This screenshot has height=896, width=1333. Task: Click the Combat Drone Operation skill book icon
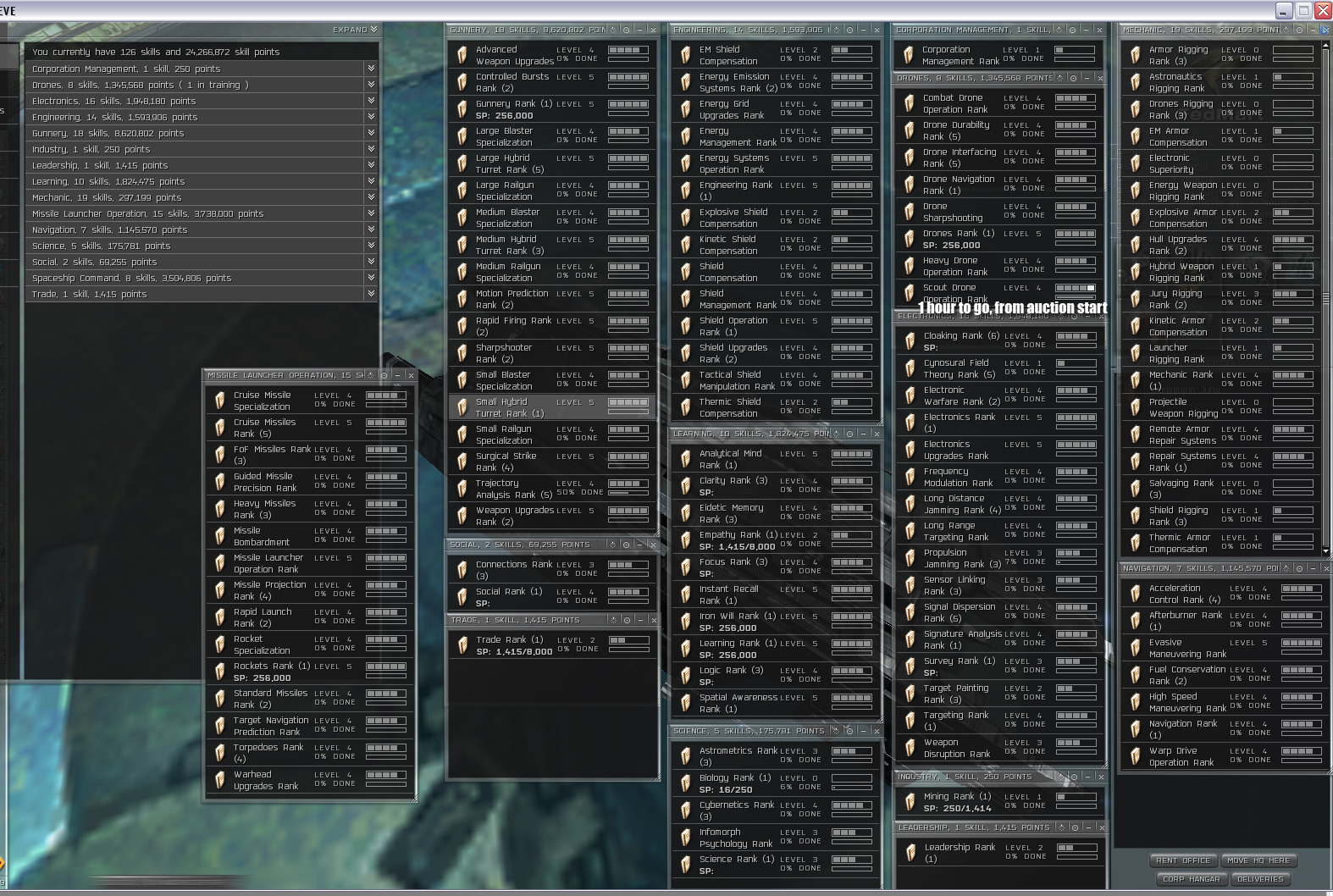(910, 103)
